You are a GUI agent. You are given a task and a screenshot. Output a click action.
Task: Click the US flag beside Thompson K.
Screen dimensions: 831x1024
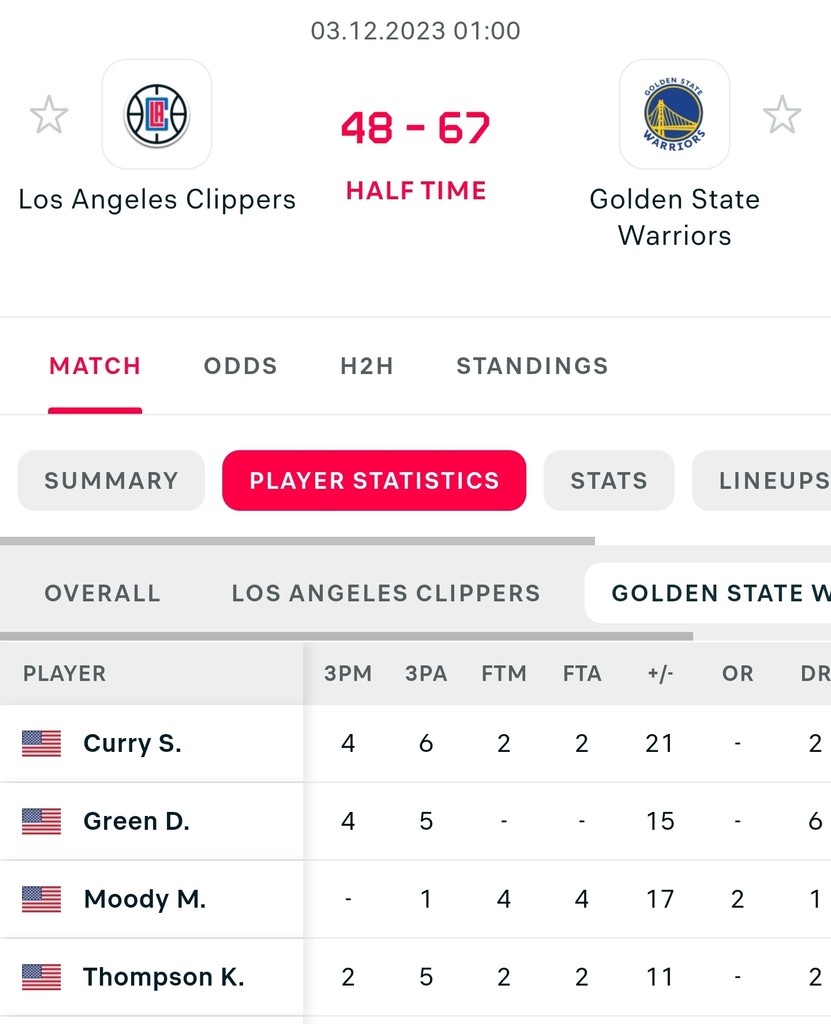(41, 977)
